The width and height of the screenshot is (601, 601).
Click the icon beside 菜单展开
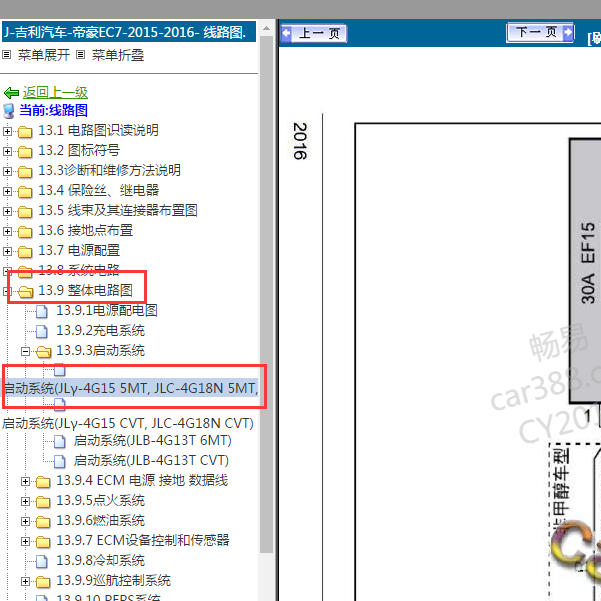[7, 55]
